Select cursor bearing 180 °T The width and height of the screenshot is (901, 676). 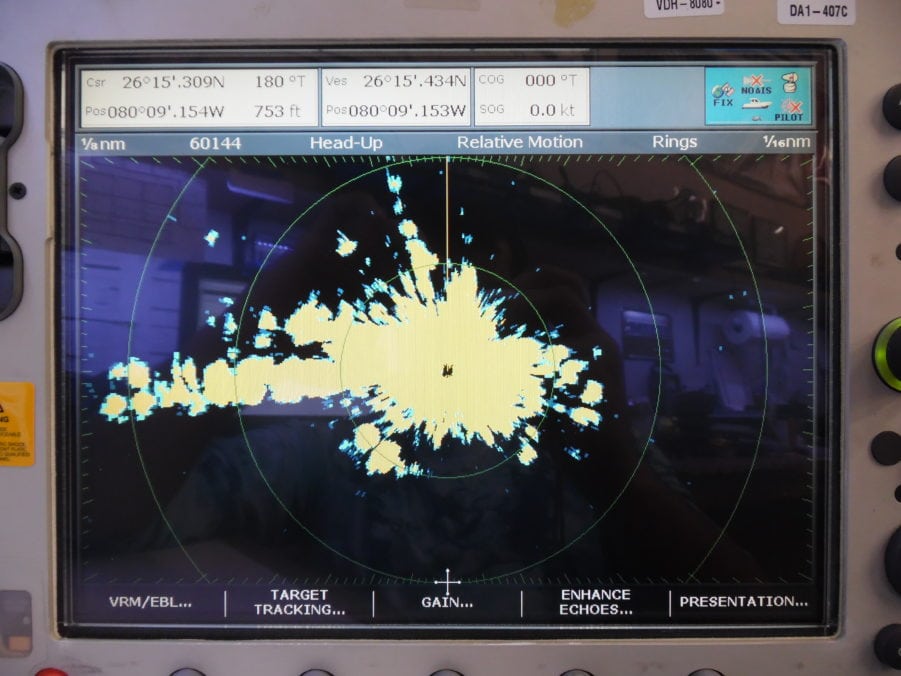(x=280, y=82)
